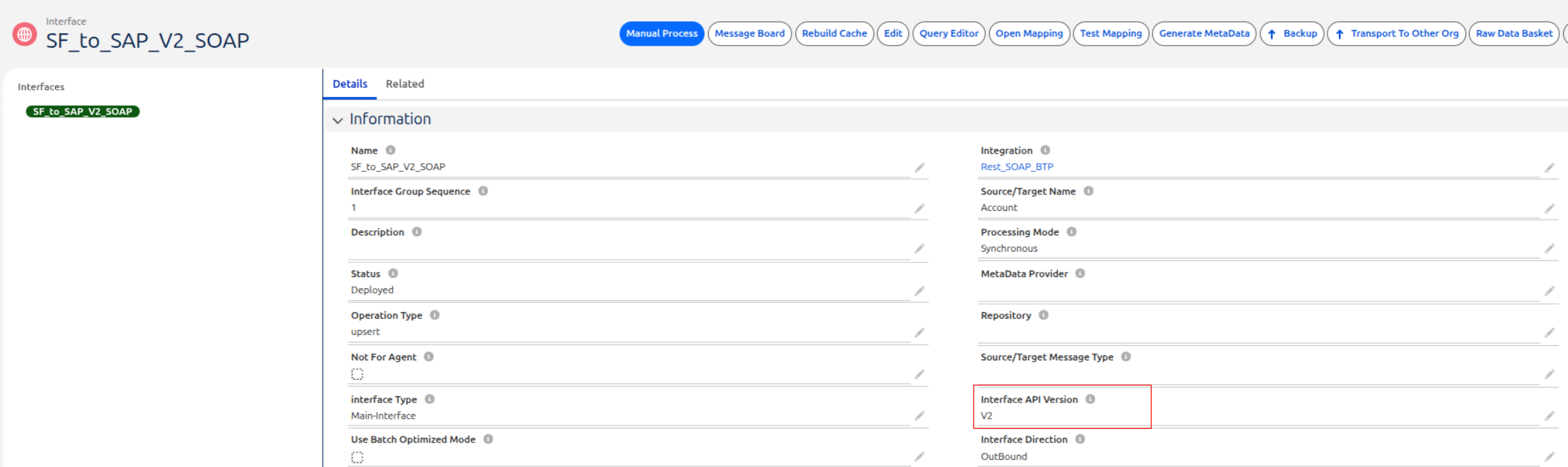Click the Backup button
This screenshot has height=467, width=1568.
(x=1291, y=33)
